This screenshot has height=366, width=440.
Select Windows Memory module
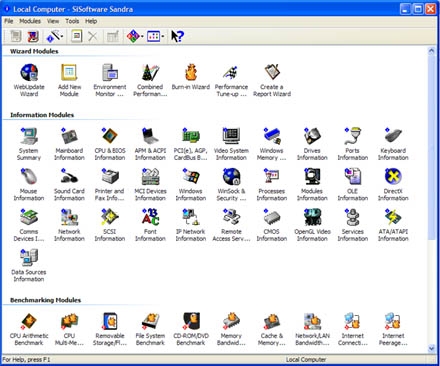tap(272, 144)
